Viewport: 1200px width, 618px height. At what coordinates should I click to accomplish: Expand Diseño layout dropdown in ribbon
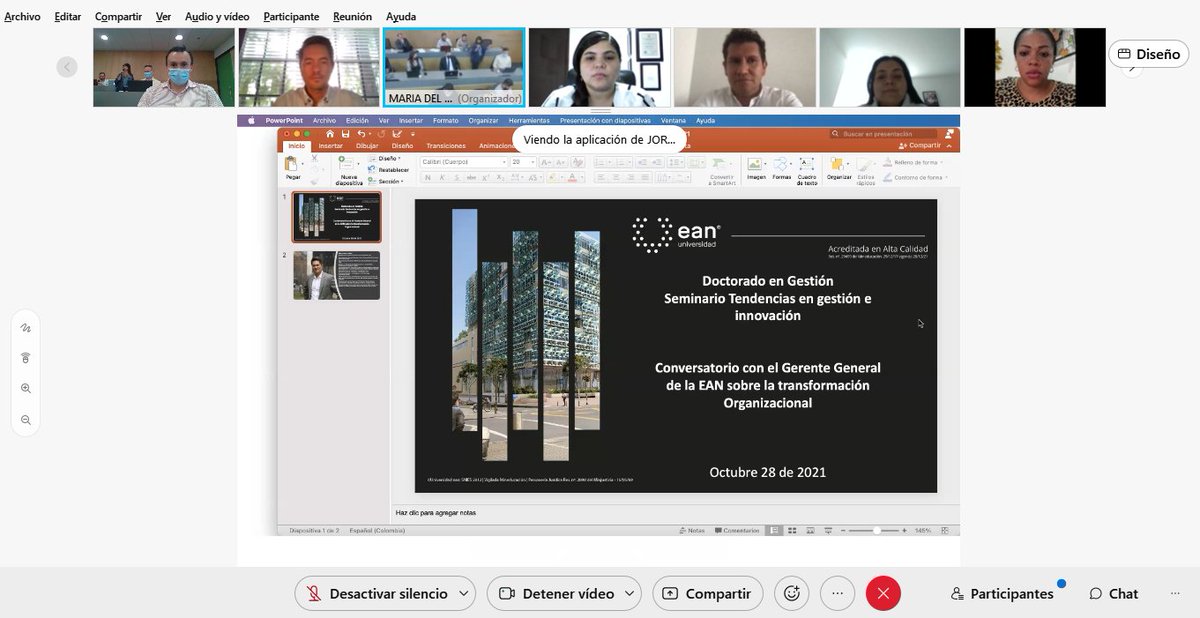point(384,158)
